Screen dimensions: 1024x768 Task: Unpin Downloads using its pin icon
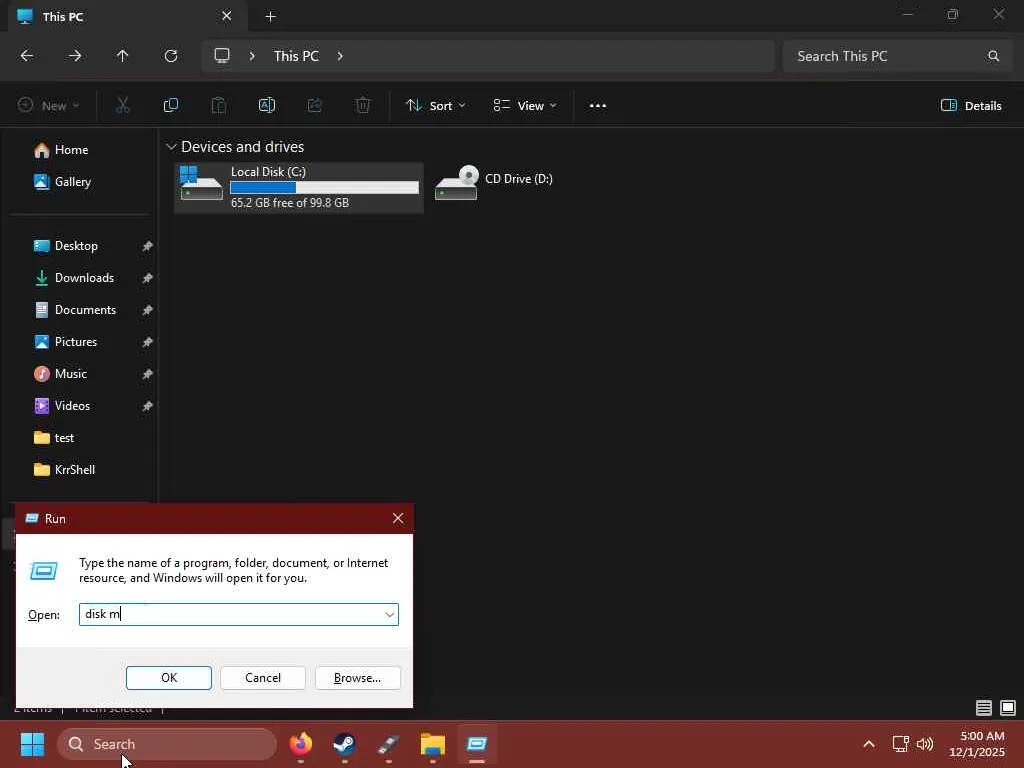tap(148, 278)
